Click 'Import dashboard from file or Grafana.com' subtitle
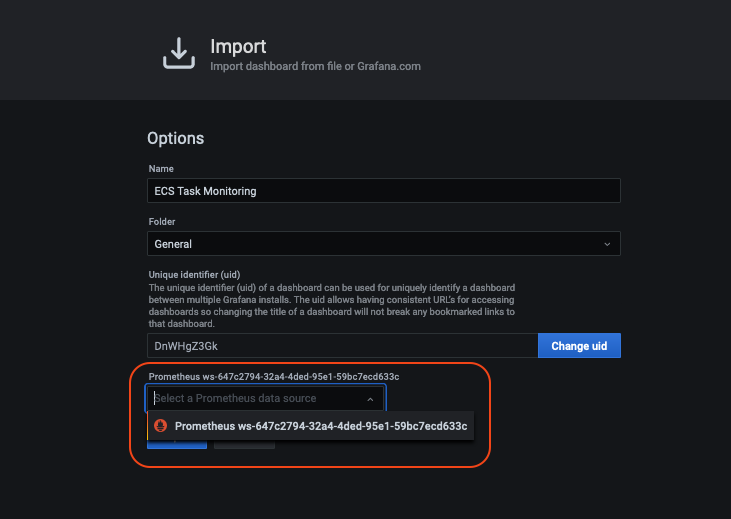 [x=315, y=66]
